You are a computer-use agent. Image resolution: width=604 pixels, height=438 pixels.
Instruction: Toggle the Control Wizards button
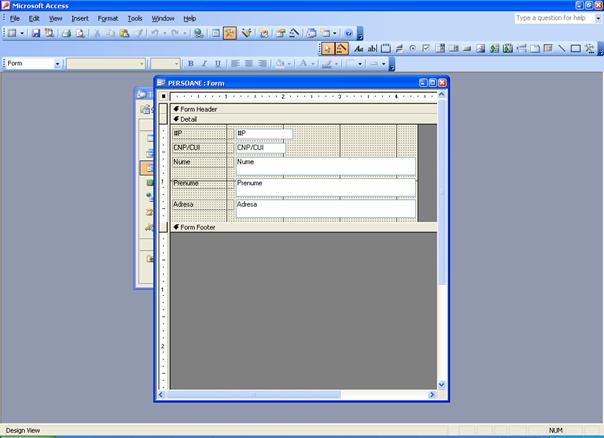tap(342, 48)
